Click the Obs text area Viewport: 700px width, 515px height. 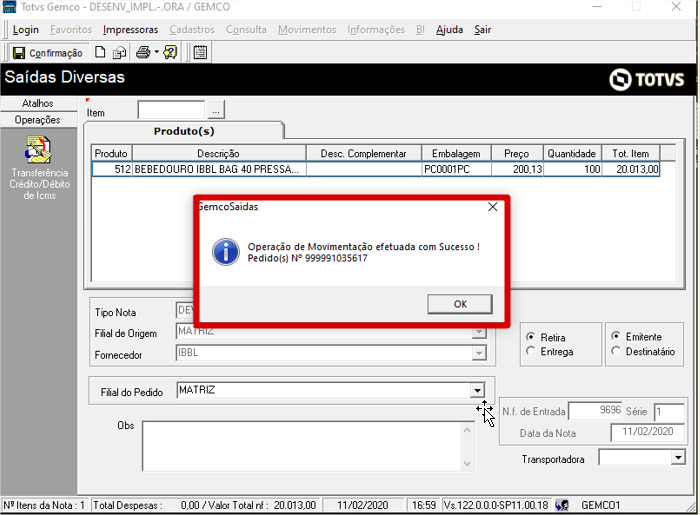pos(302,446)
